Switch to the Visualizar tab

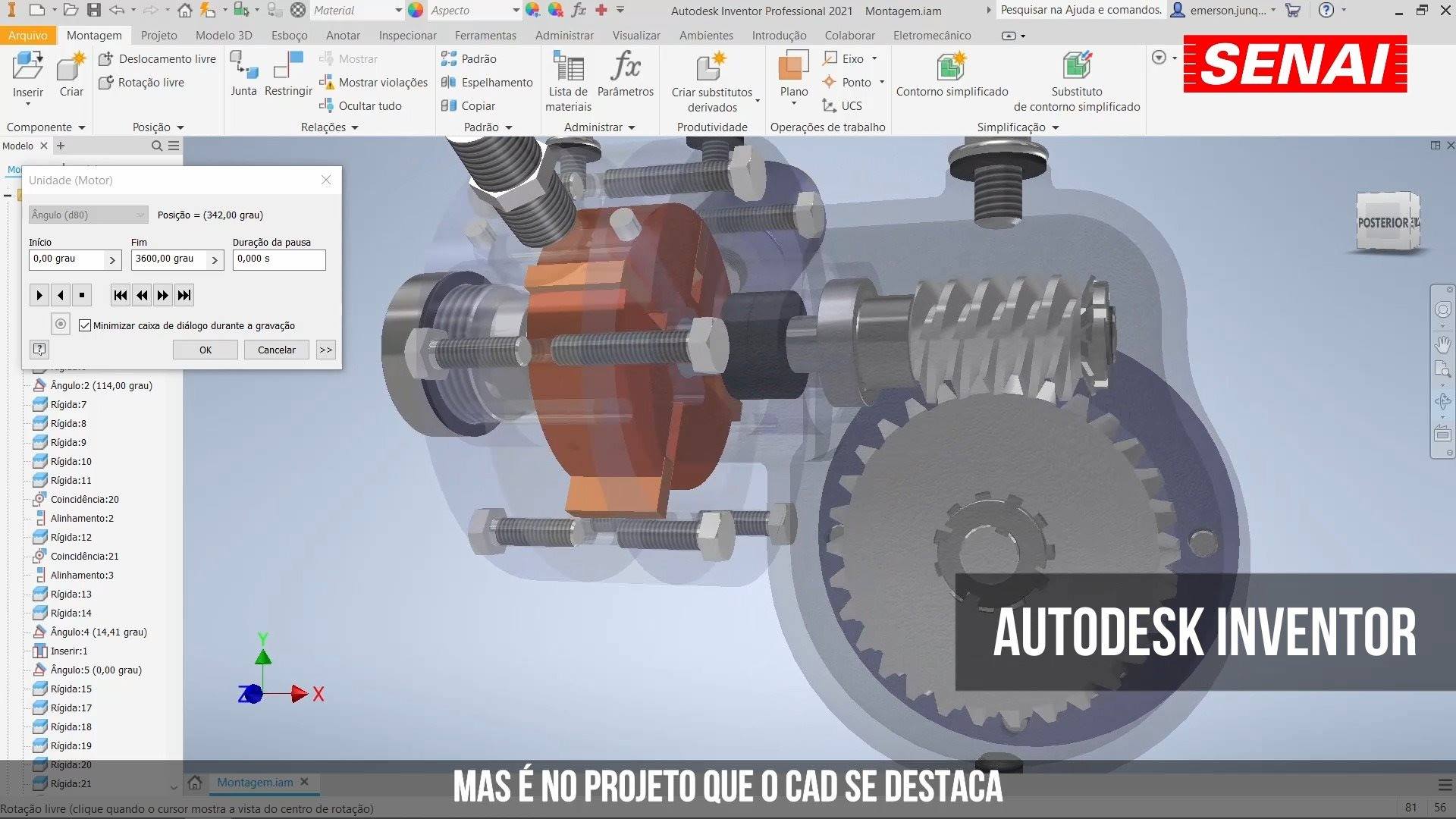coord(636,35)
